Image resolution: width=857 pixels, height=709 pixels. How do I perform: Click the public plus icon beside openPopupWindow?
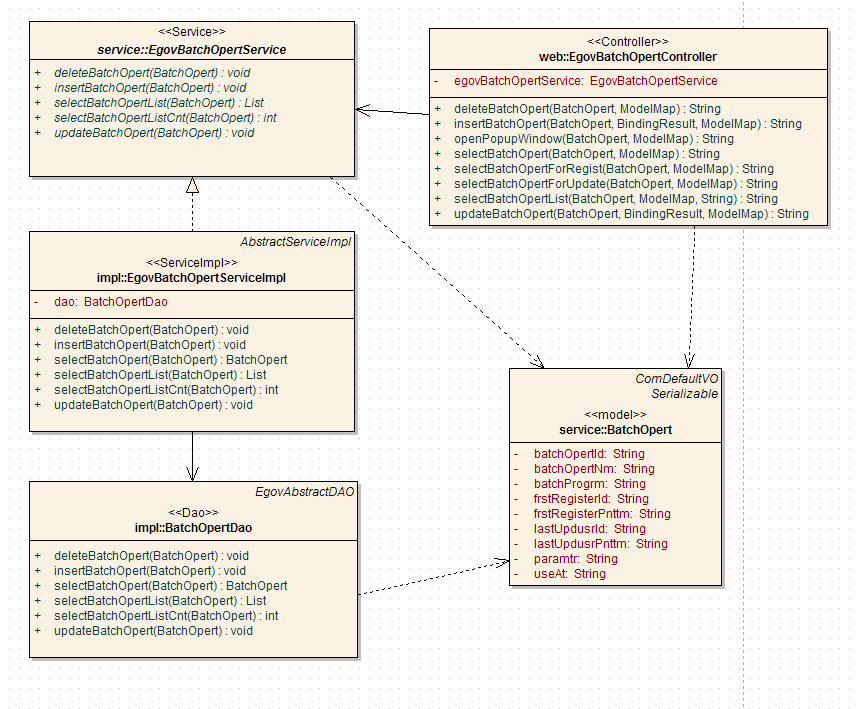pos(439,139)
